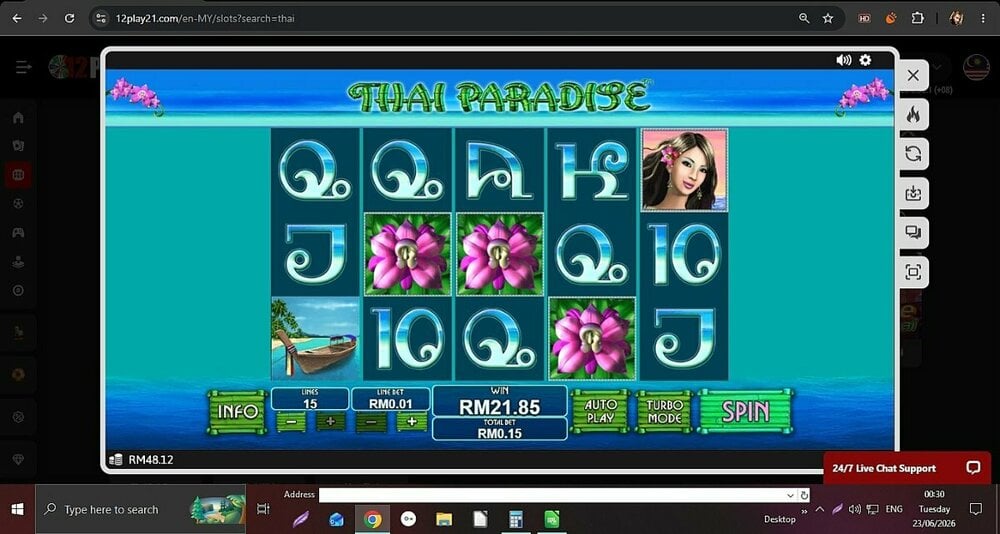Open hot games flame icon
The width and height of the screenshot is (1000, 534).
pos(913,115)
